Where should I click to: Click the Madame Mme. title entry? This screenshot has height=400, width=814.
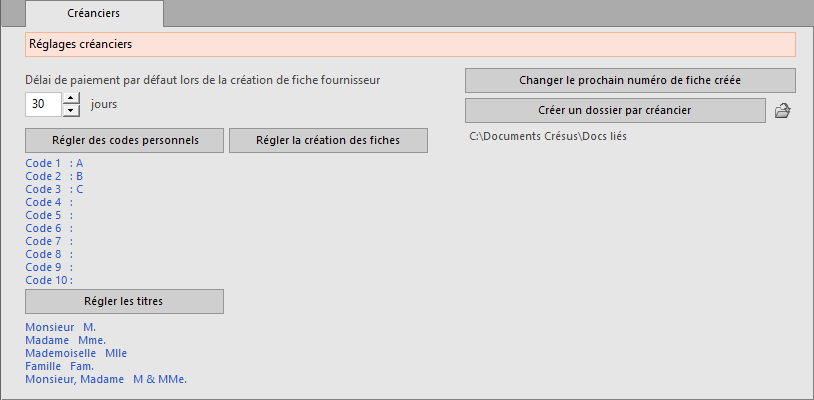point(66,340)
